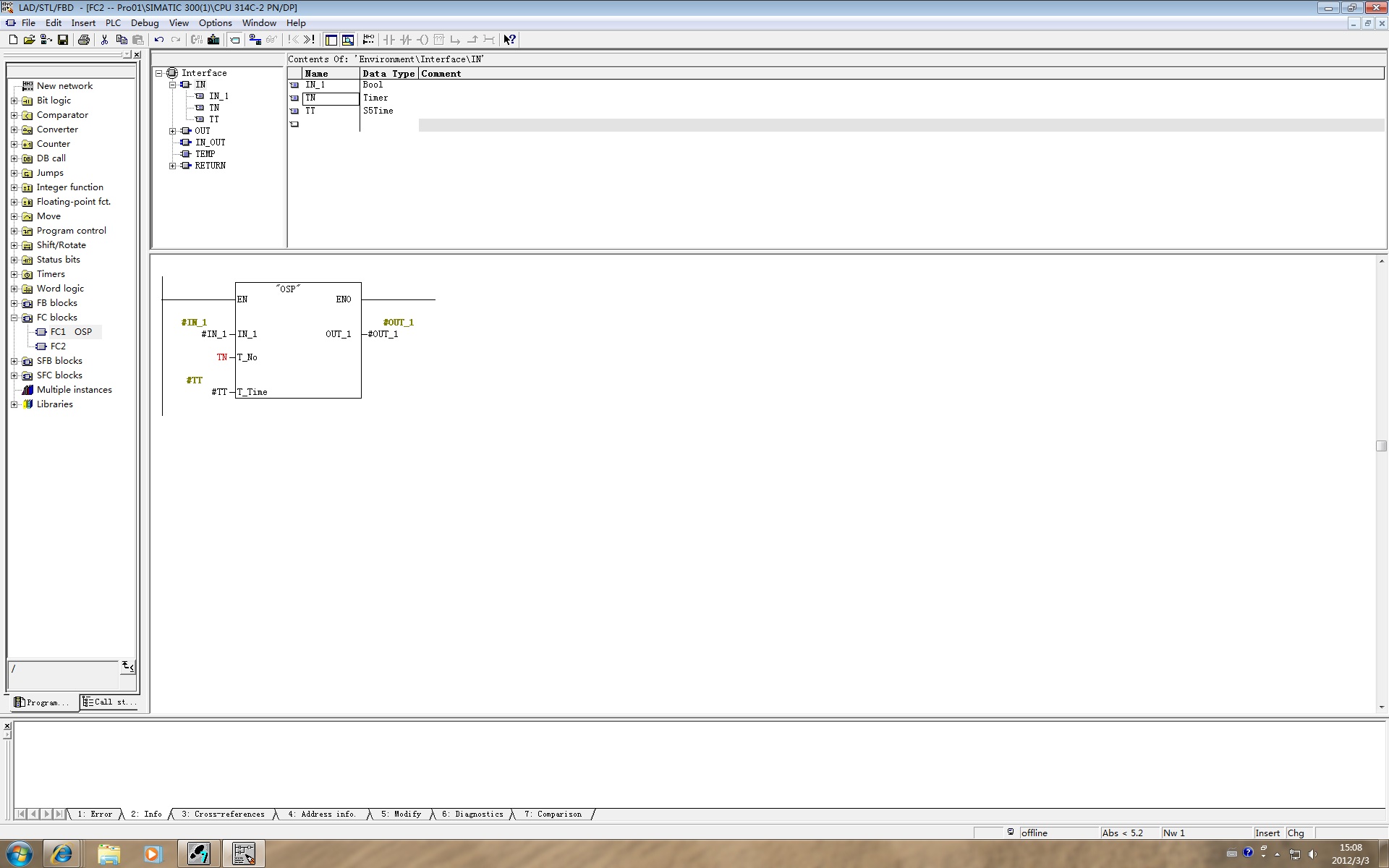Click the vertical scrollbar thumb of the editor
The height and width of the screenshot is (868, 1389).
1381,446
